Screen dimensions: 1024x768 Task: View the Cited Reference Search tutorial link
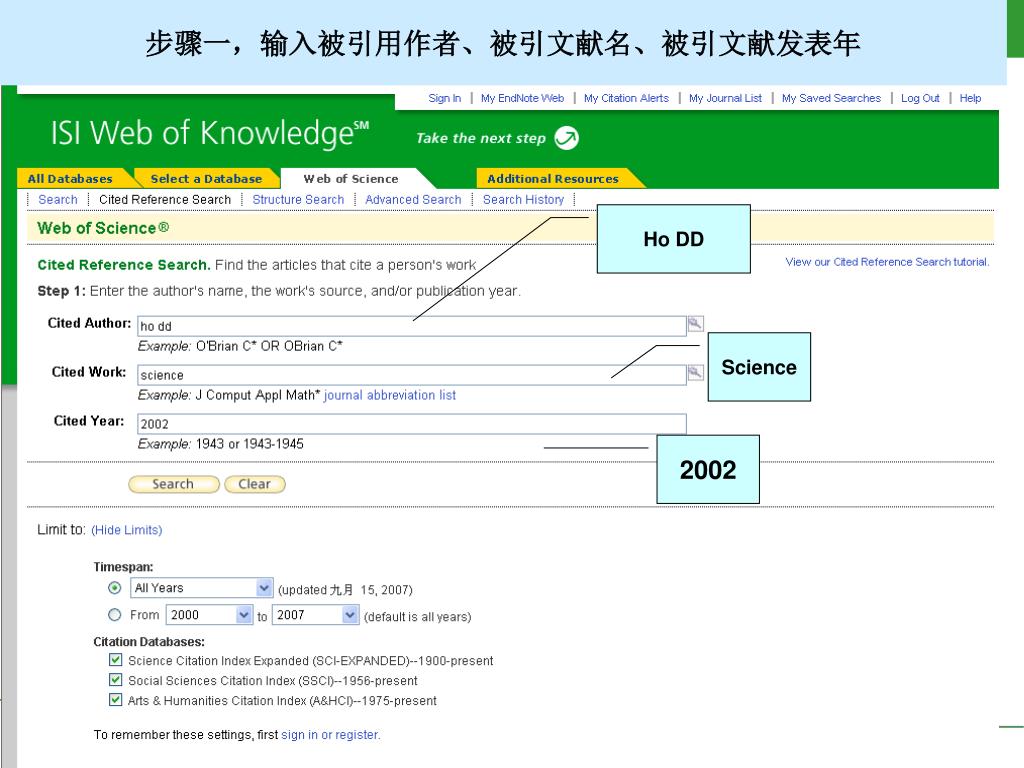pos(888,262)
